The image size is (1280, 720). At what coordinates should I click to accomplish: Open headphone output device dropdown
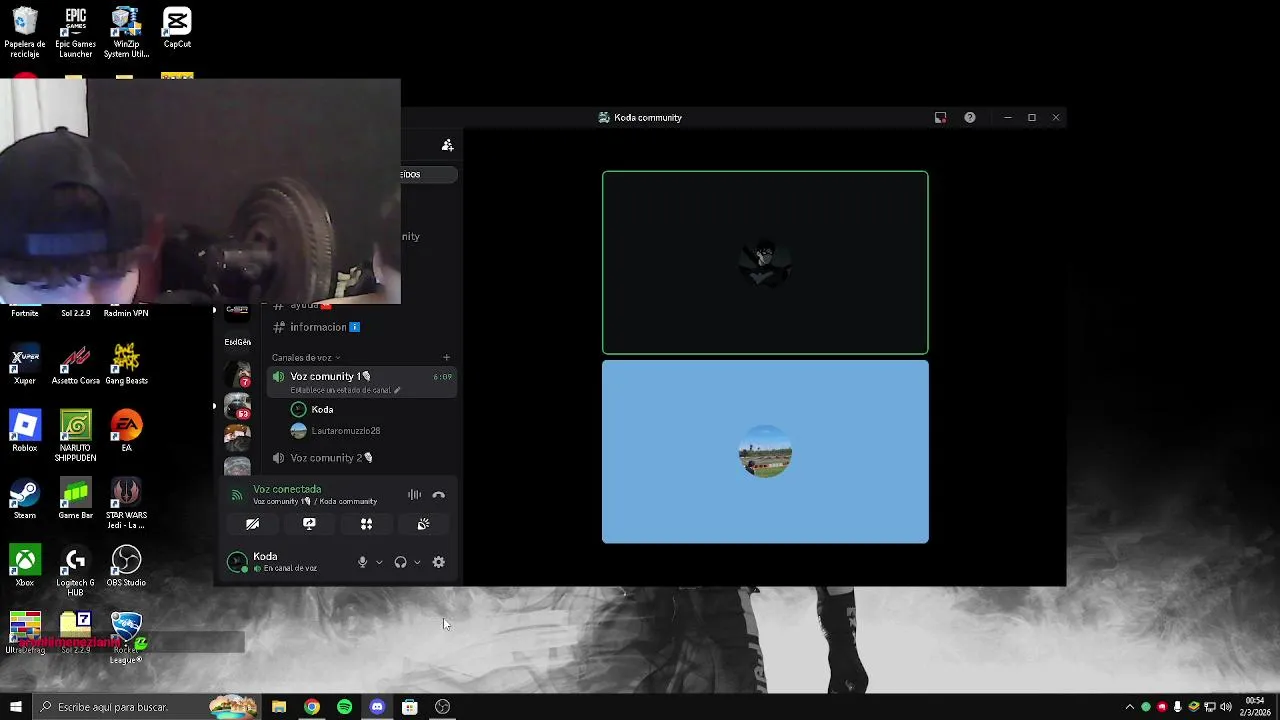[417, 562]
